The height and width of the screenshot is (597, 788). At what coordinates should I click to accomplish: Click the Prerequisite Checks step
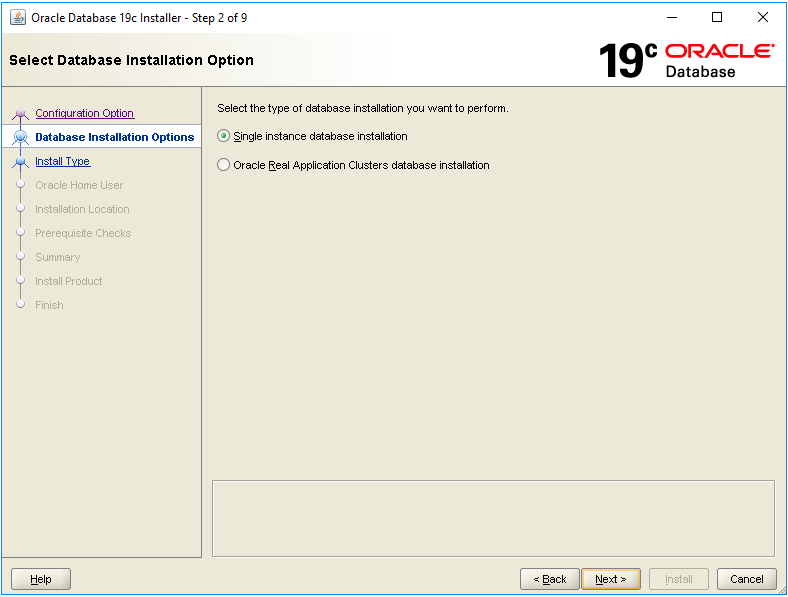coord(83,234)
